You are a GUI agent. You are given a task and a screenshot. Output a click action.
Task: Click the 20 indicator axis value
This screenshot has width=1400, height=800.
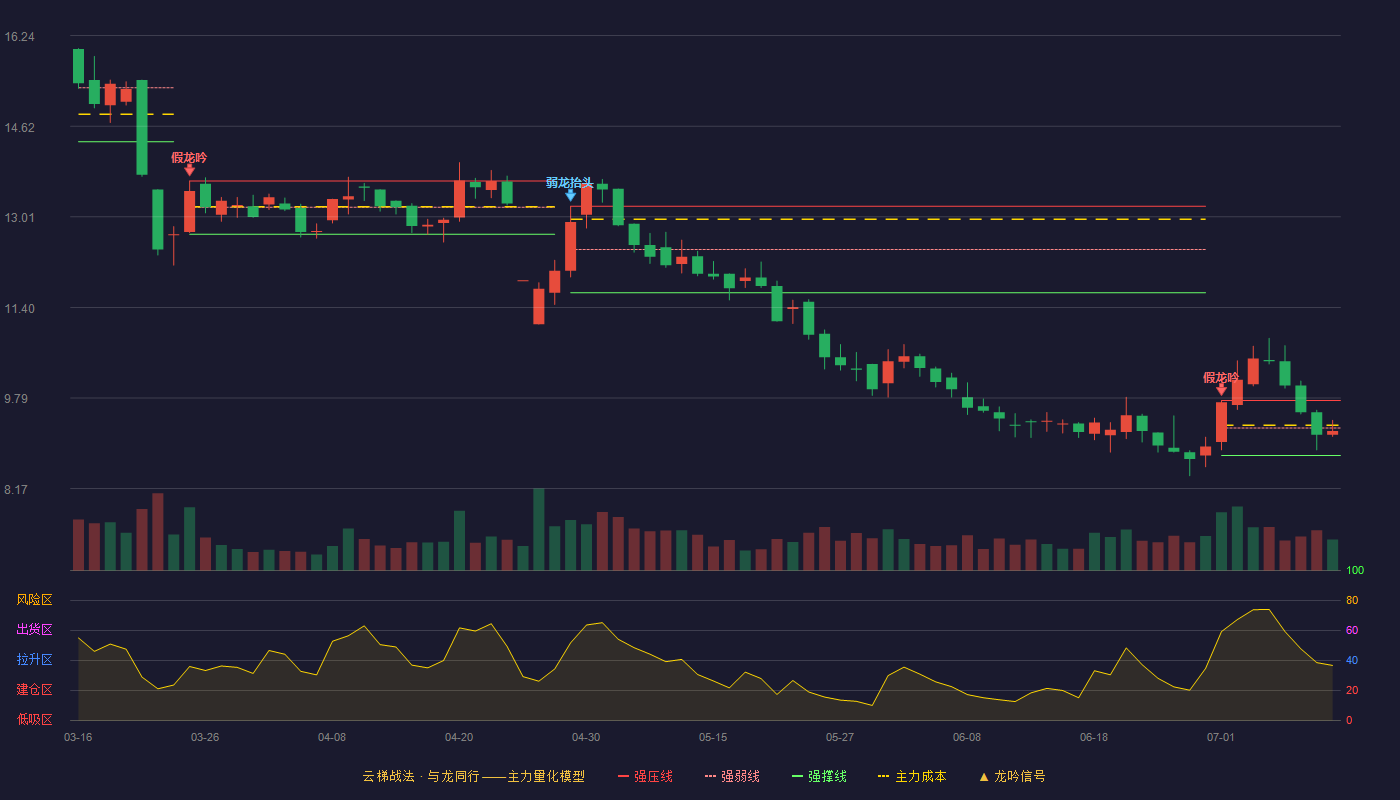[x=1352, y=690]
